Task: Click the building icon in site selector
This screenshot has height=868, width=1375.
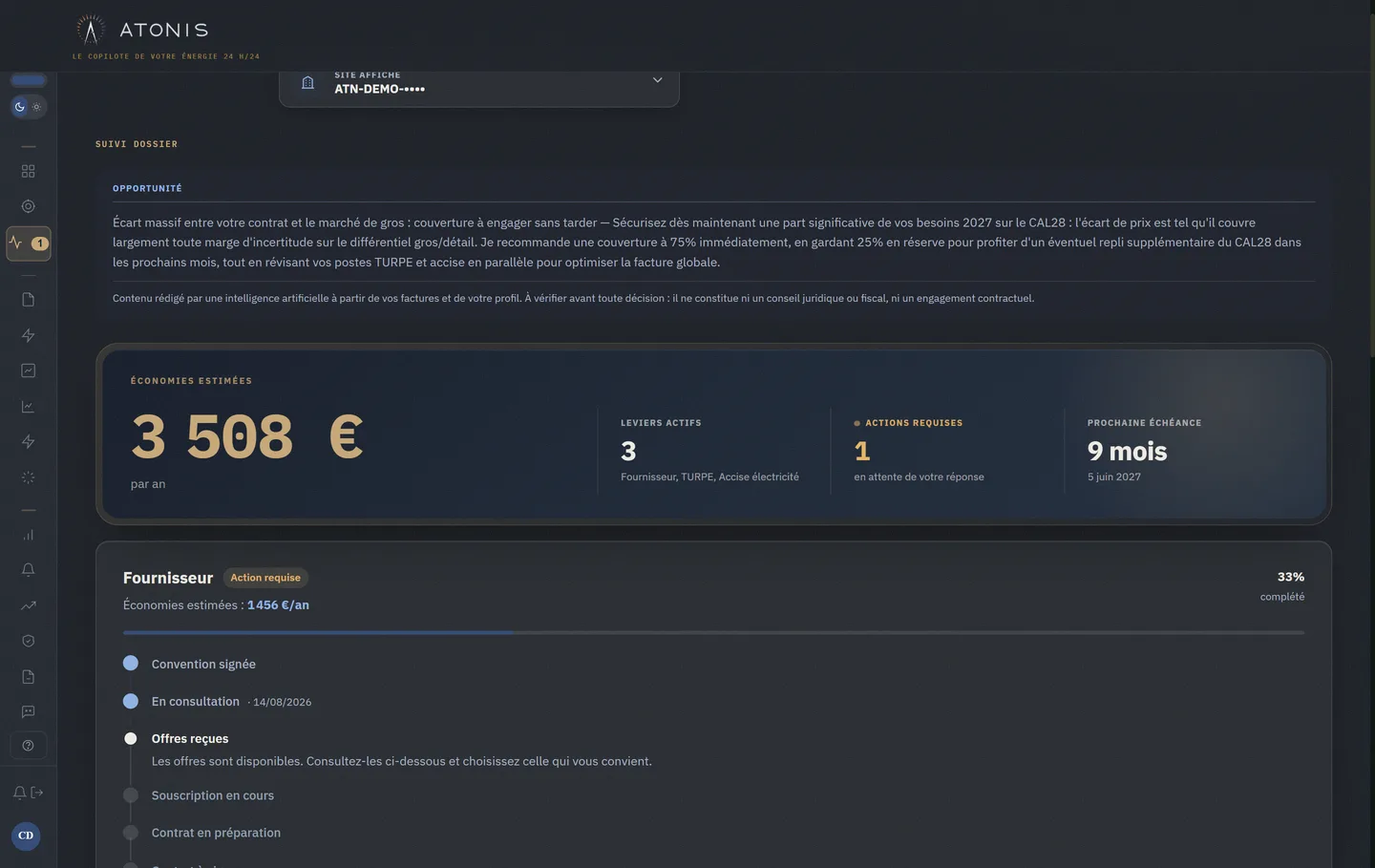Action: coord(307,83)
